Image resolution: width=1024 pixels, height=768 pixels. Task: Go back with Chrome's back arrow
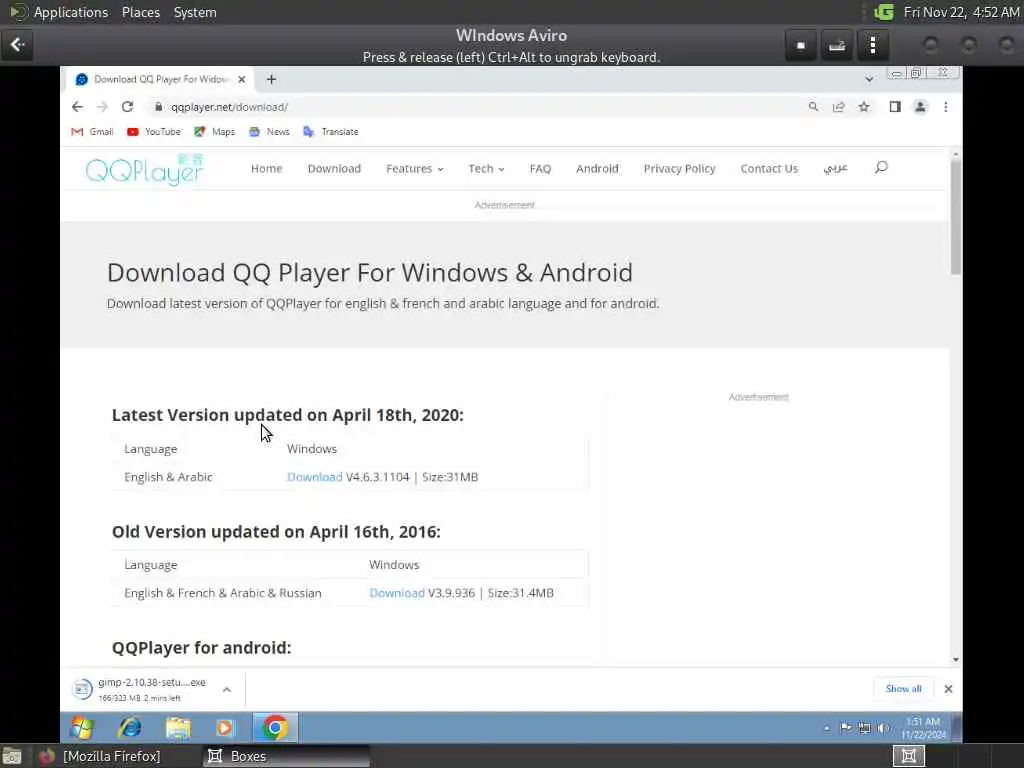point(77,107)
